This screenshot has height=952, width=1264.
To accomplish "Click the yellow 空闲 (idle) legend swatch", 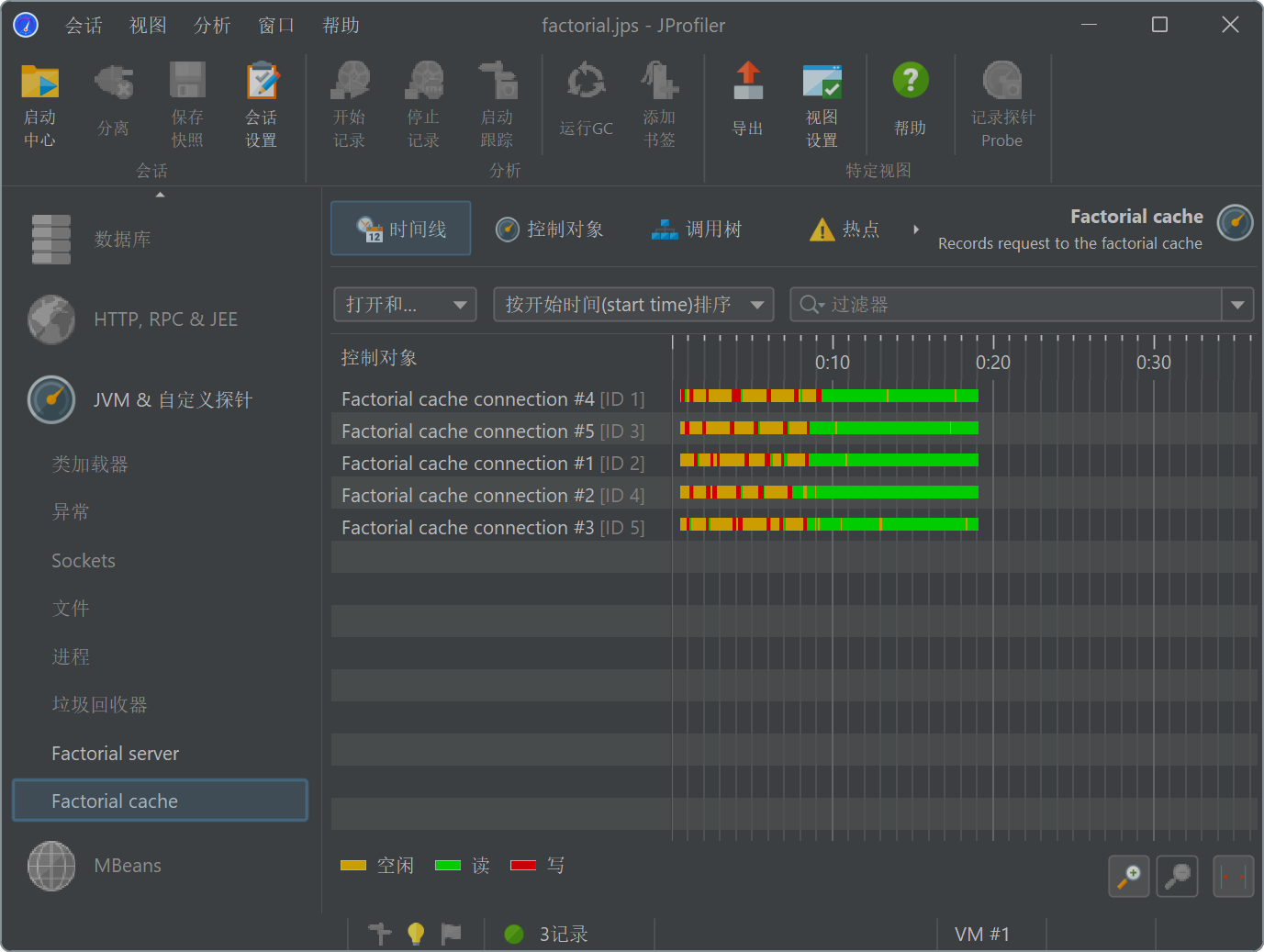I will 353,866.
